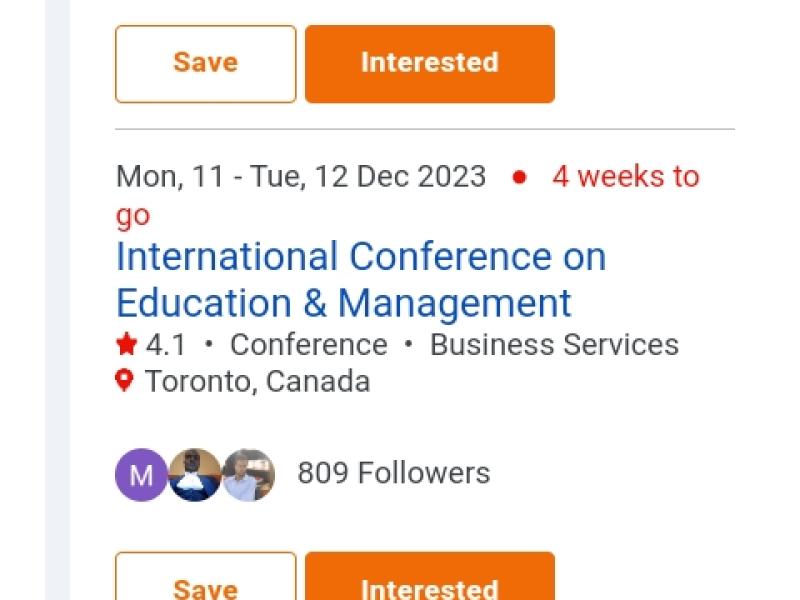800x600 pixels.
Task: Click the red location pin icon
Action: coord(125,381)
